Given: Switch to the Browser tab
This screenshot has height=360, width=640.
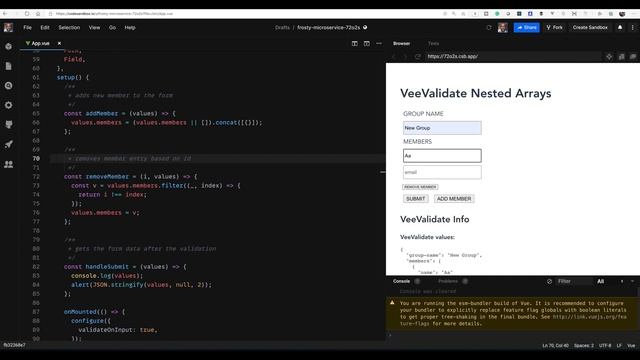Looking at the screenshot, I should (402, 43).
